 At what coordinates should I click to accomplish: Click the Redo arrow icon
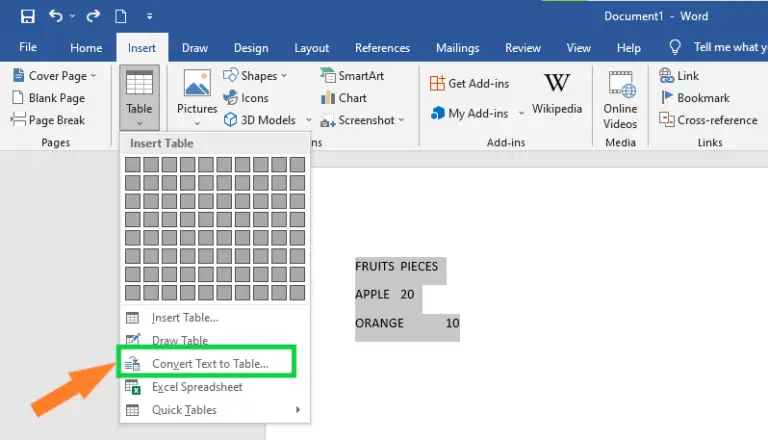[x=93, y=17]
